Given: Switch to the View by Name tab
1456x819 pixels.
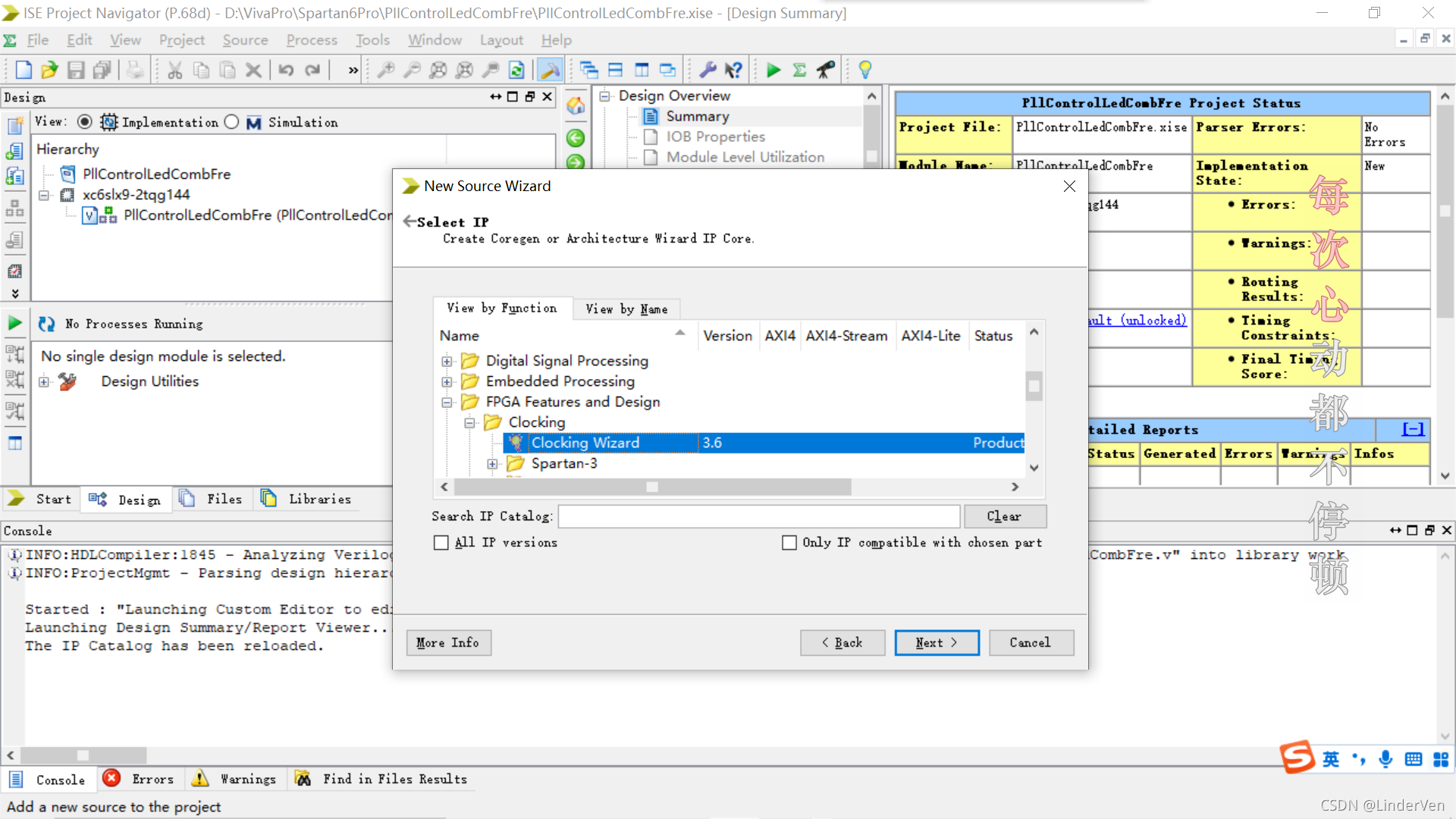Looking at the screenshot, I should [626, 309].
